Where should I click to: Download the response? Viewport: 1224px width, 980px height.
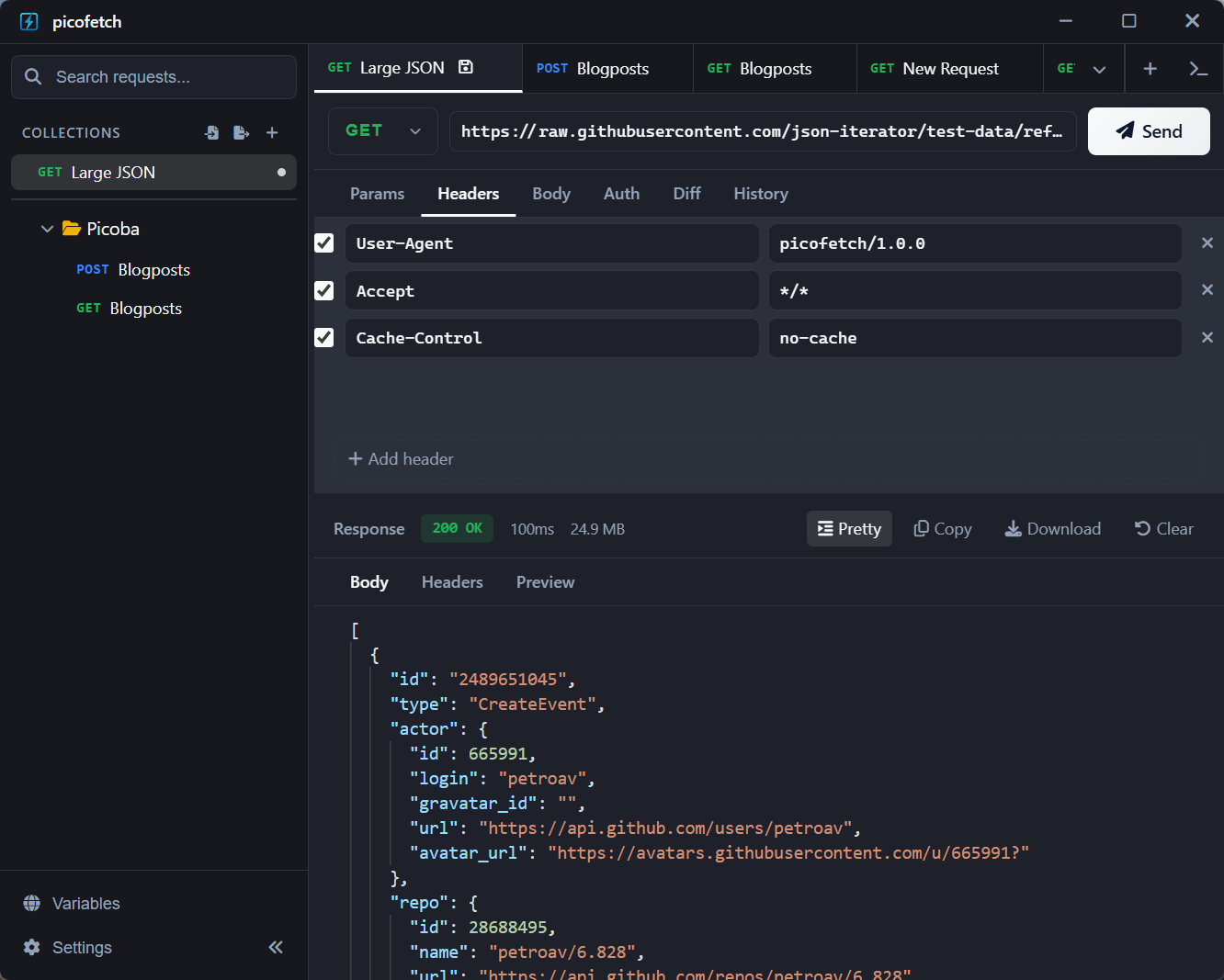pos(1053,529)
